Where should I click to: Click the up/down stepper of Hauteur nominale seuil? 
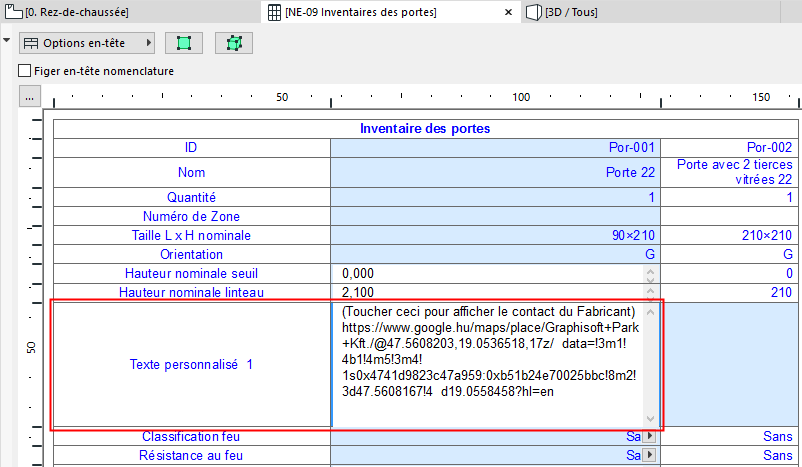(651, 274)
